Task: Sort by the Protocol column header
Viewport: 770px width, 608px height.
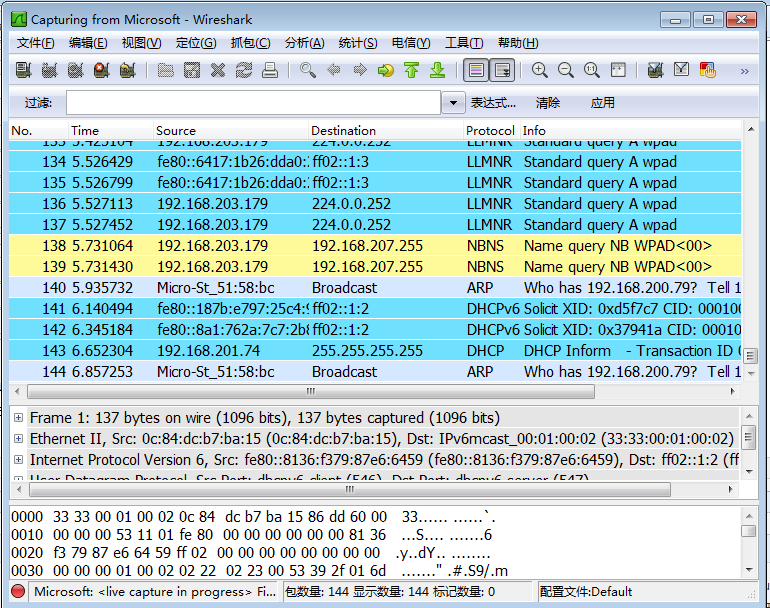Action: [x=491, y=131]
